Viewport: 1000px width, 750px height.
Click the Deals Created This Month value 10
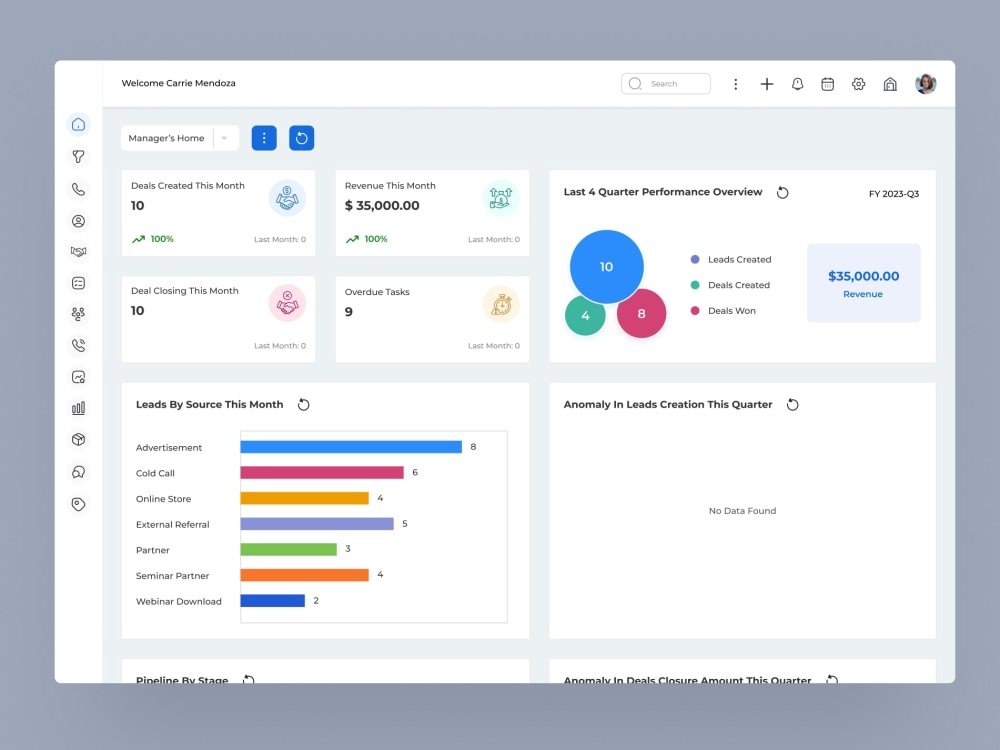[138, 206]
